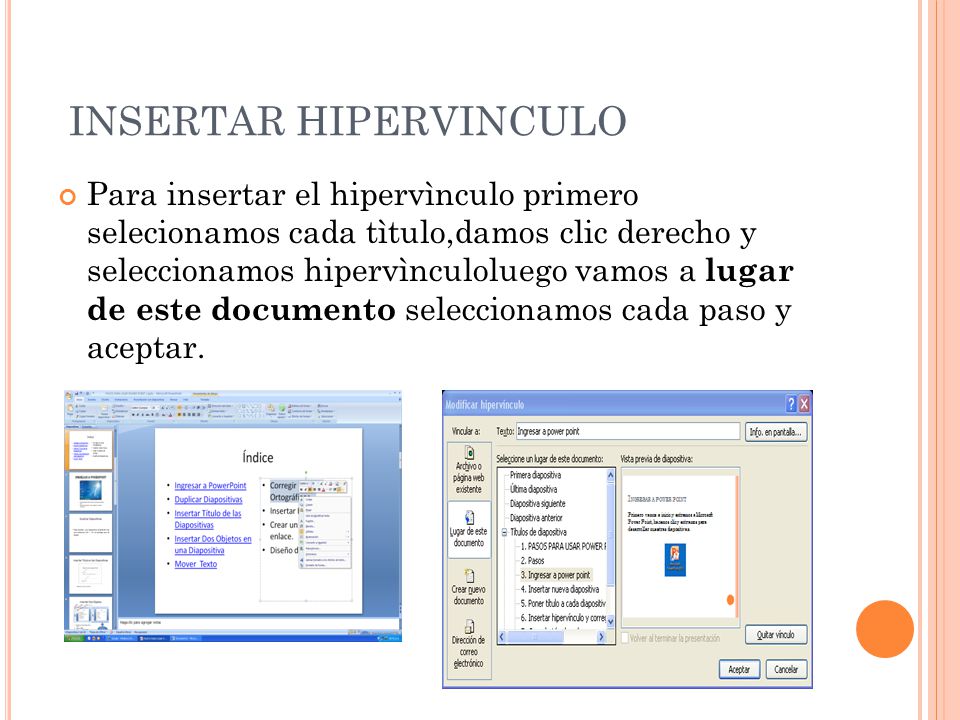
Task: Select Diapositiva anterior in the list
Action: tap(536, 517)
